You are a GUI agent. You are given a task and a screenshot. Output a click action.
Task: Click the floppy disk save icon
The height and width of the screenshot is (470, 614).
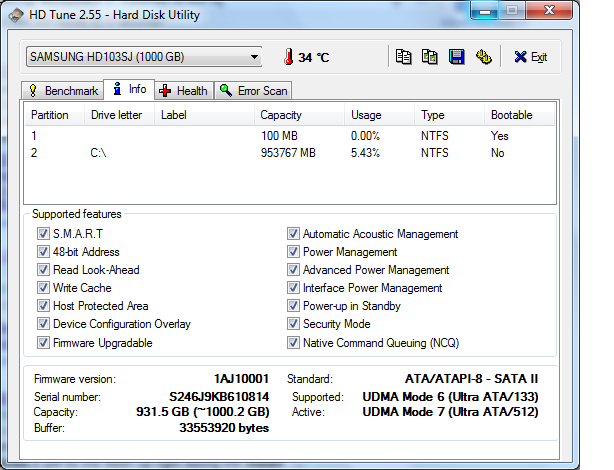(x=457, y=57)
